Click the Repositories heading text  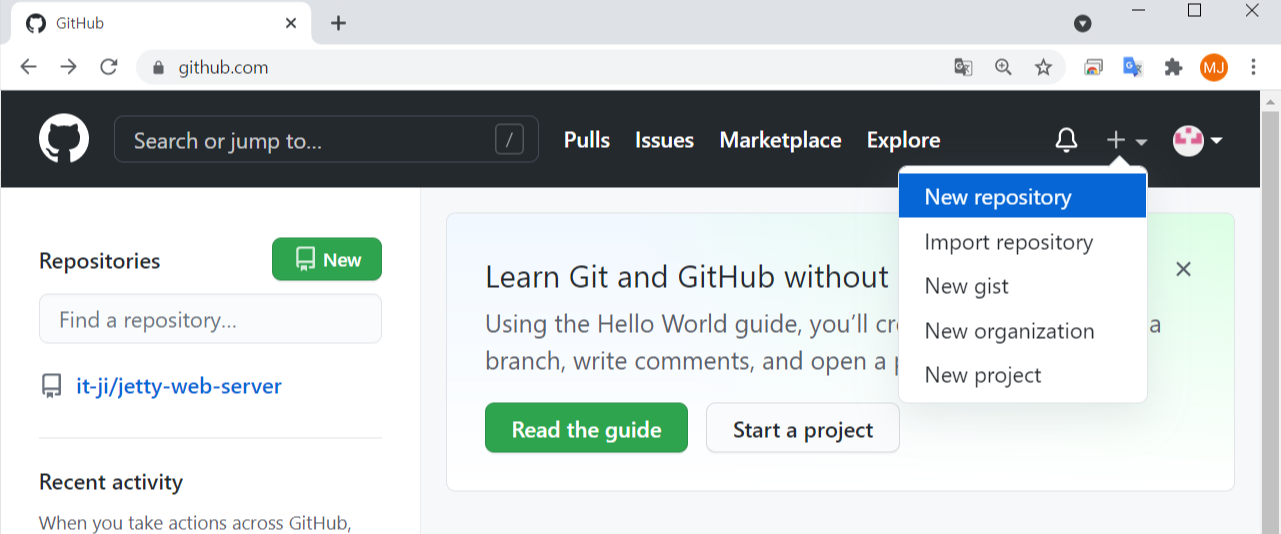pyautogui.click(x=99, y=261)
